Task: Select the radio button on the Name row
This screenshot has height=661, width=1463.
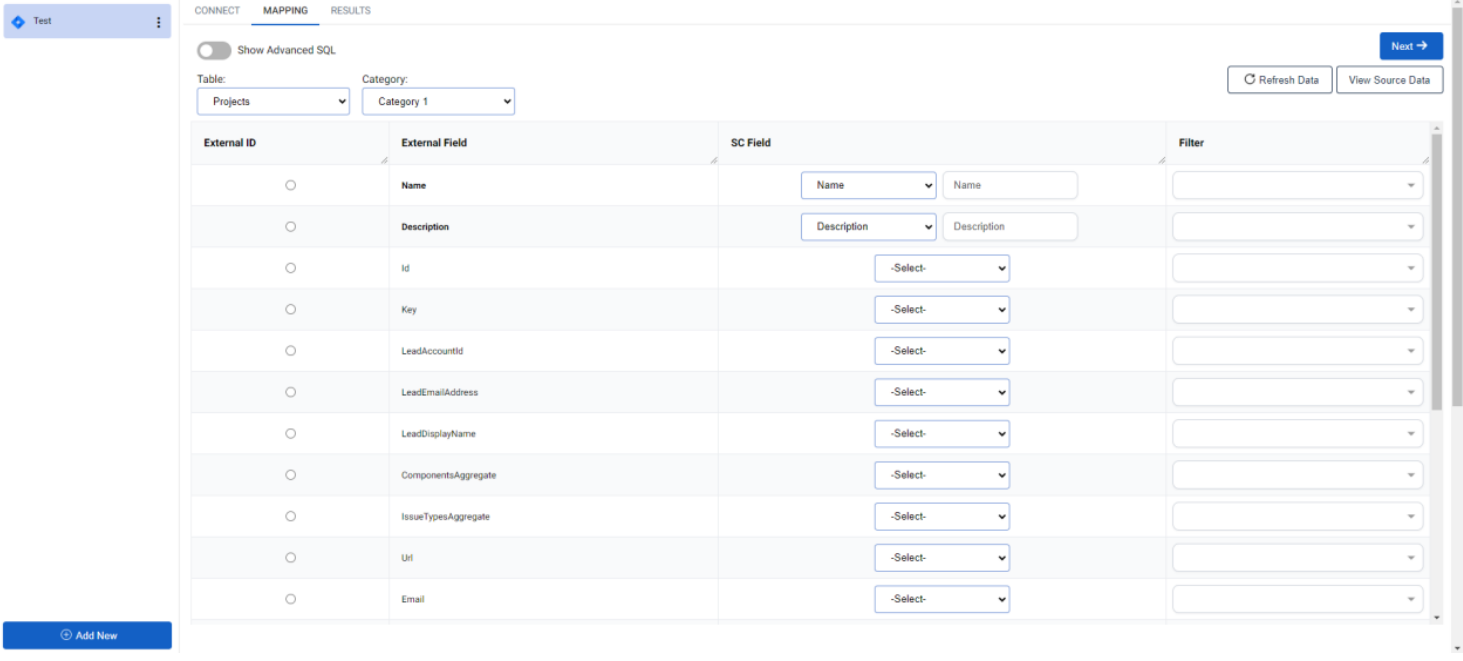Action: pos(290,184)
